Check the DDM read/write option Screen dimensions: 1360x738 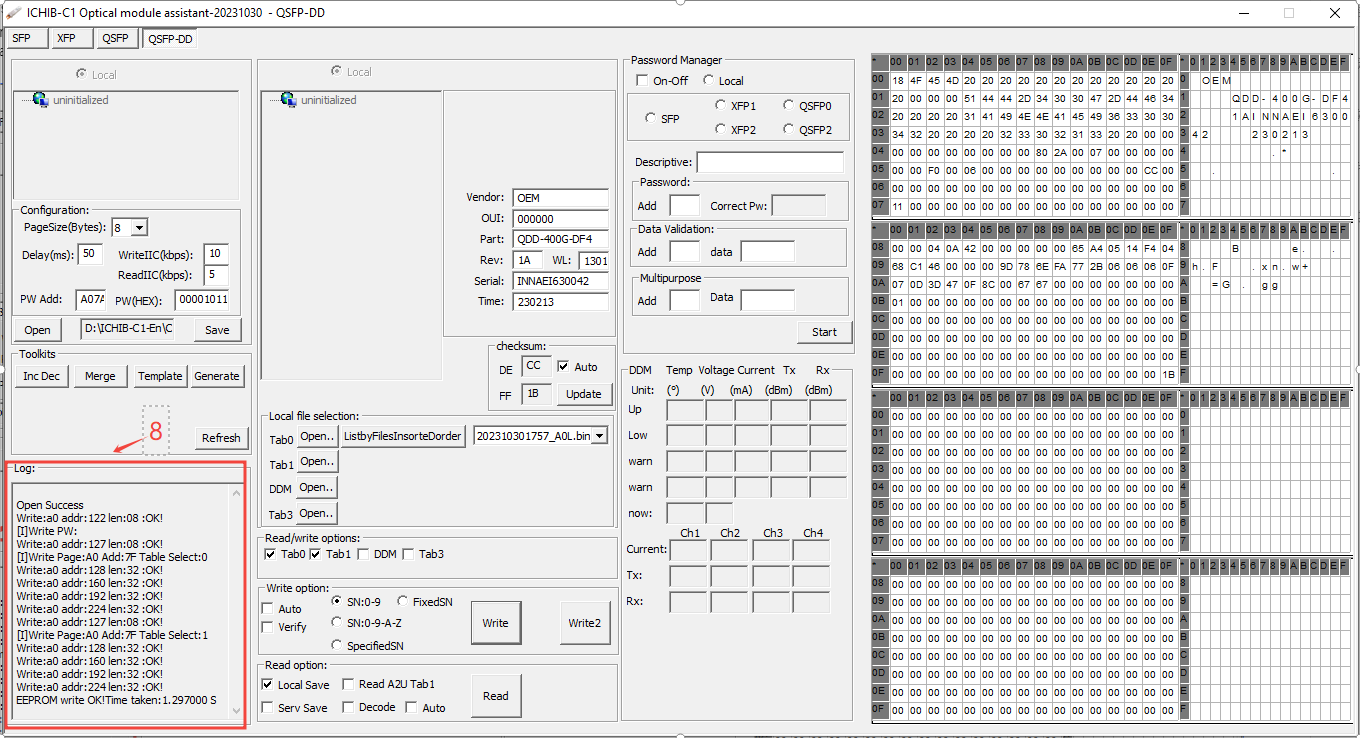(x=363, y=554)
